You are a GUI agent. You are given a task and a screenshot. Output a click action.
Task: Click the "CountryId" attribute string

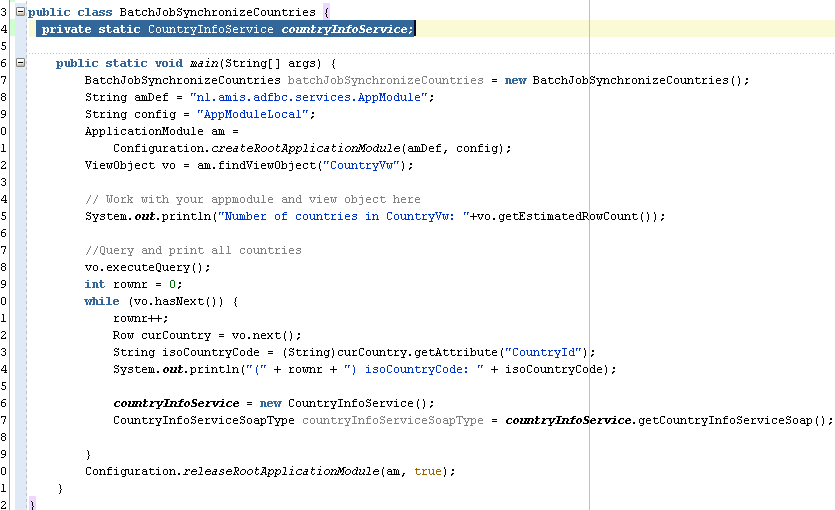click(x=546, y=352)
